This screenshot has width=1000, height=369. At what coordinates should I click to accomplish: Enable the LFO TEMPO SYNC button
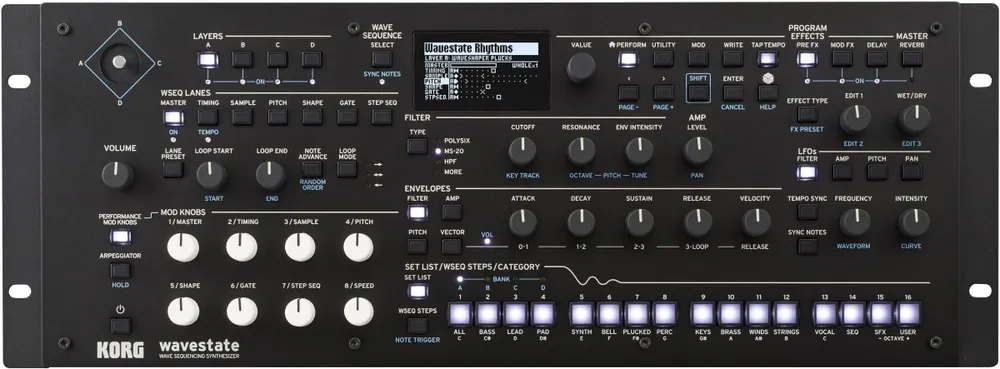(x=807, y=212)
